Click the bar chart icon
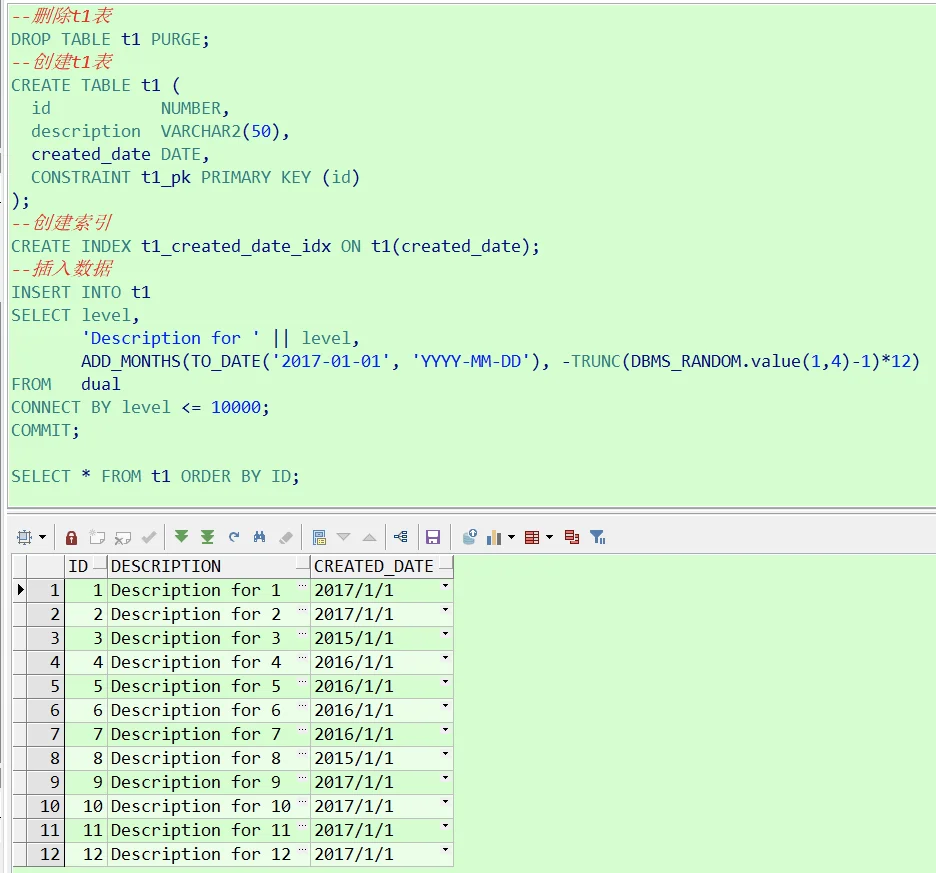 click(x=494, y=537)
